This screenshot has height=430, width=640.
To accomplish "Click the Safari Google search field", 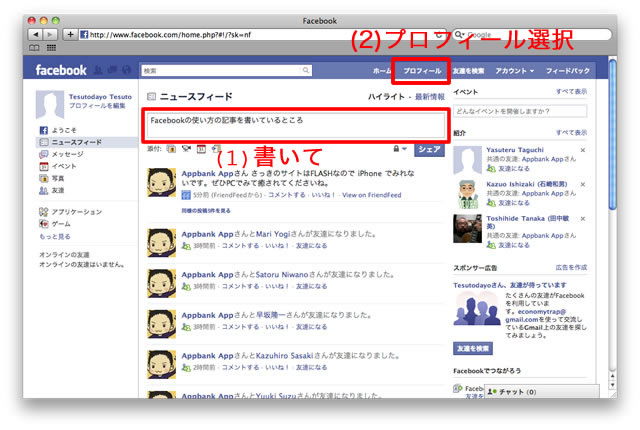I will click(532, 35).
